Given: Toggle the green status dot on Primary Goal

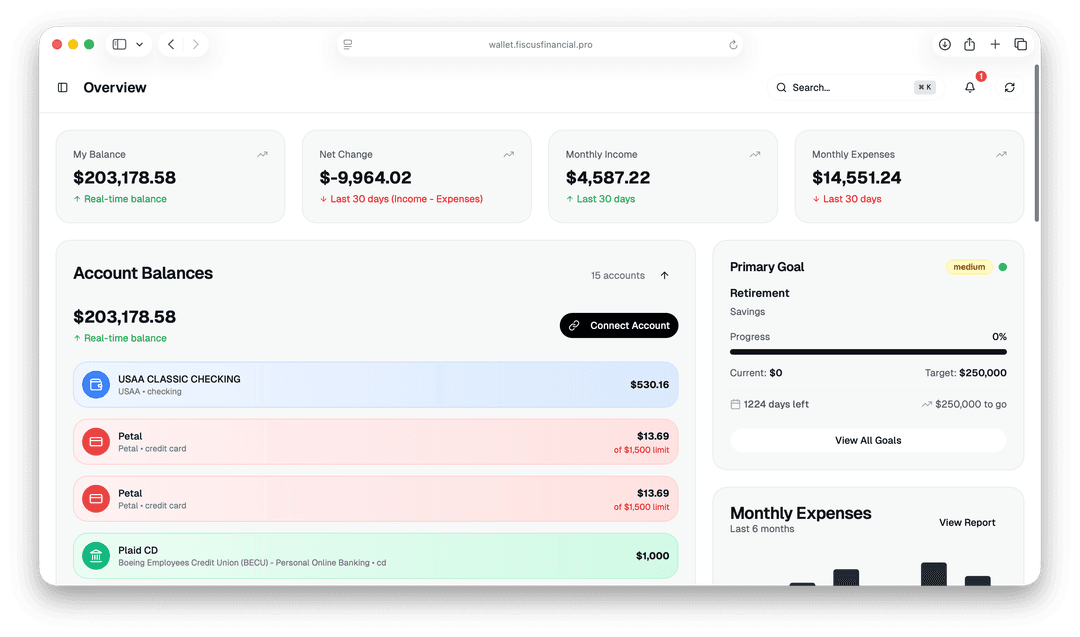Looking at the screenshot, I should coord(1003,267).
